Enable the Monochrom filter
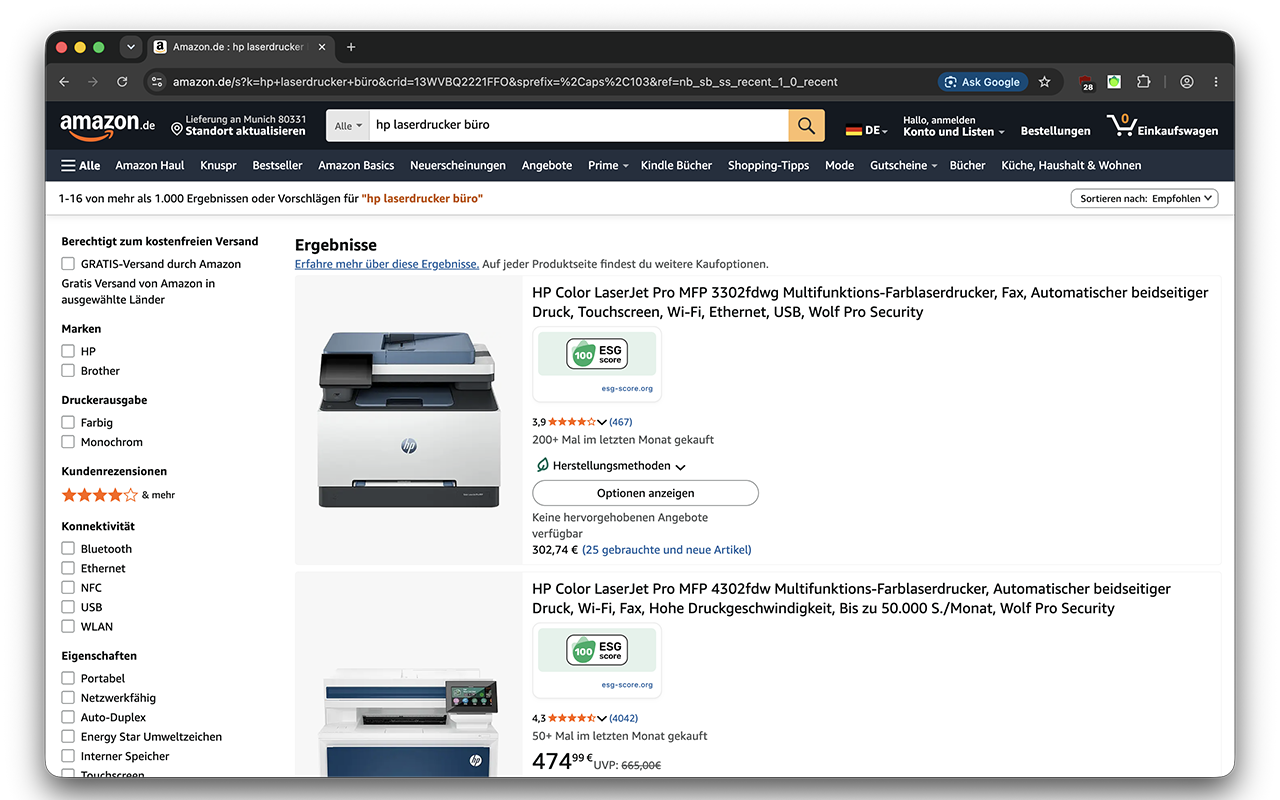This screenshot has height=800, width=1280. pyautogui.click(x=68, y=442)
